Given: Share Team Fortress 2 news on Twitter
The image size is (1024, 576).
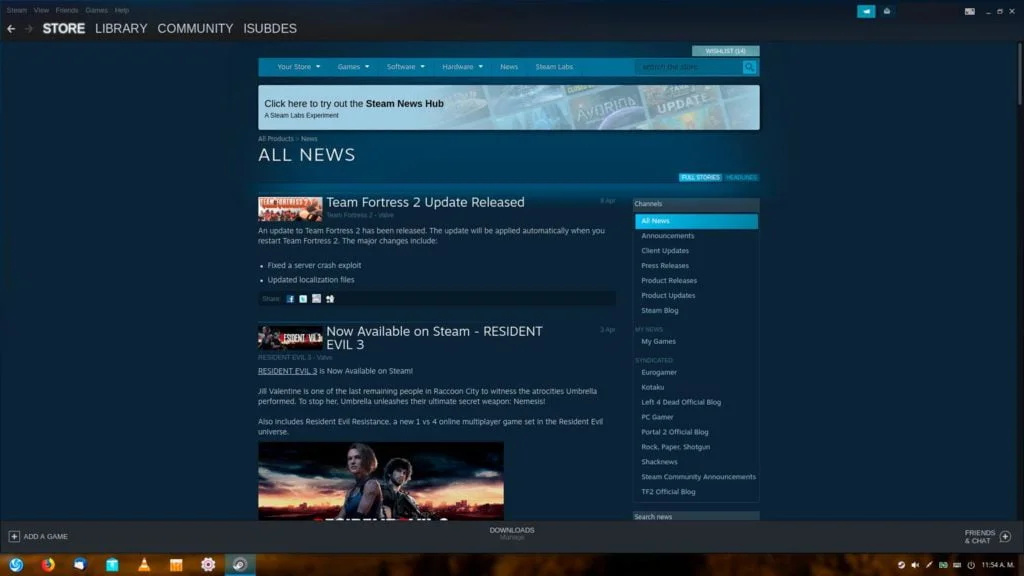Looking at the screenshot, I should [x=303, y=298].
